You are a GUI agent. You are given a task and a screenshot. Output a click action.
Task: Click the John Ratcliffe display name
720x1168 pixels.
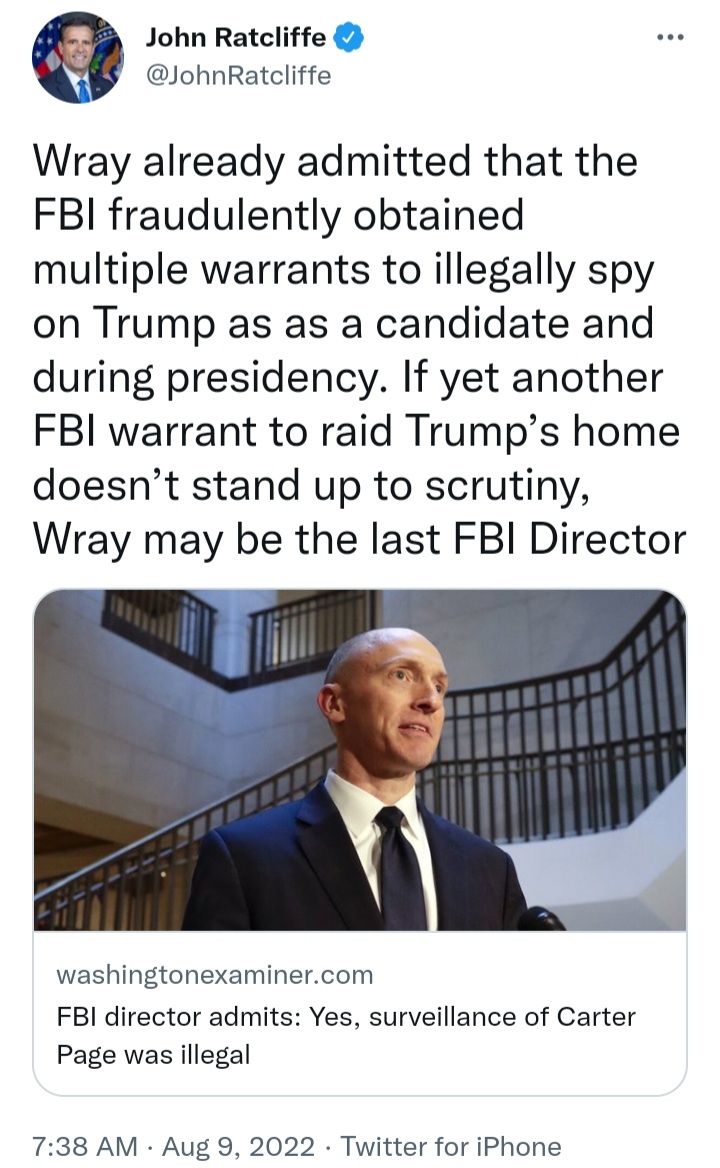click(x=235, y=37)
